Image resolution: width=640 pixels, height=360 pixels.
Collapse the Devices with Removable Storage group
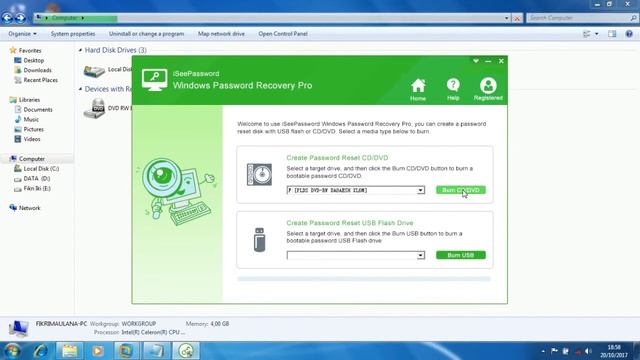[x=80, y=89]
